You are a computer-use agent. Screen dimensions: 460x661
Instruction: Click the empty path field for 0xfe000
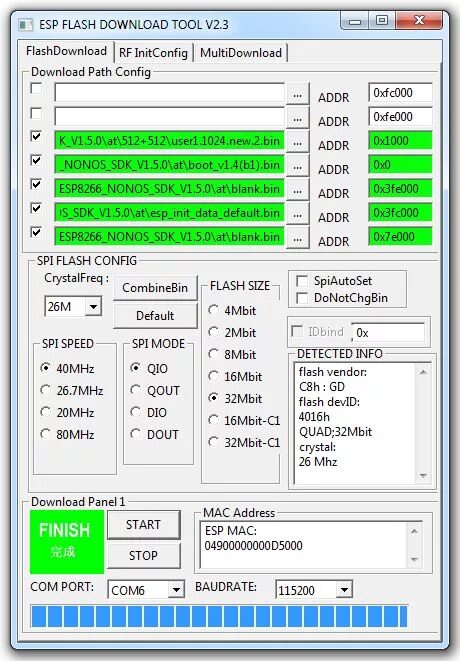169,116
